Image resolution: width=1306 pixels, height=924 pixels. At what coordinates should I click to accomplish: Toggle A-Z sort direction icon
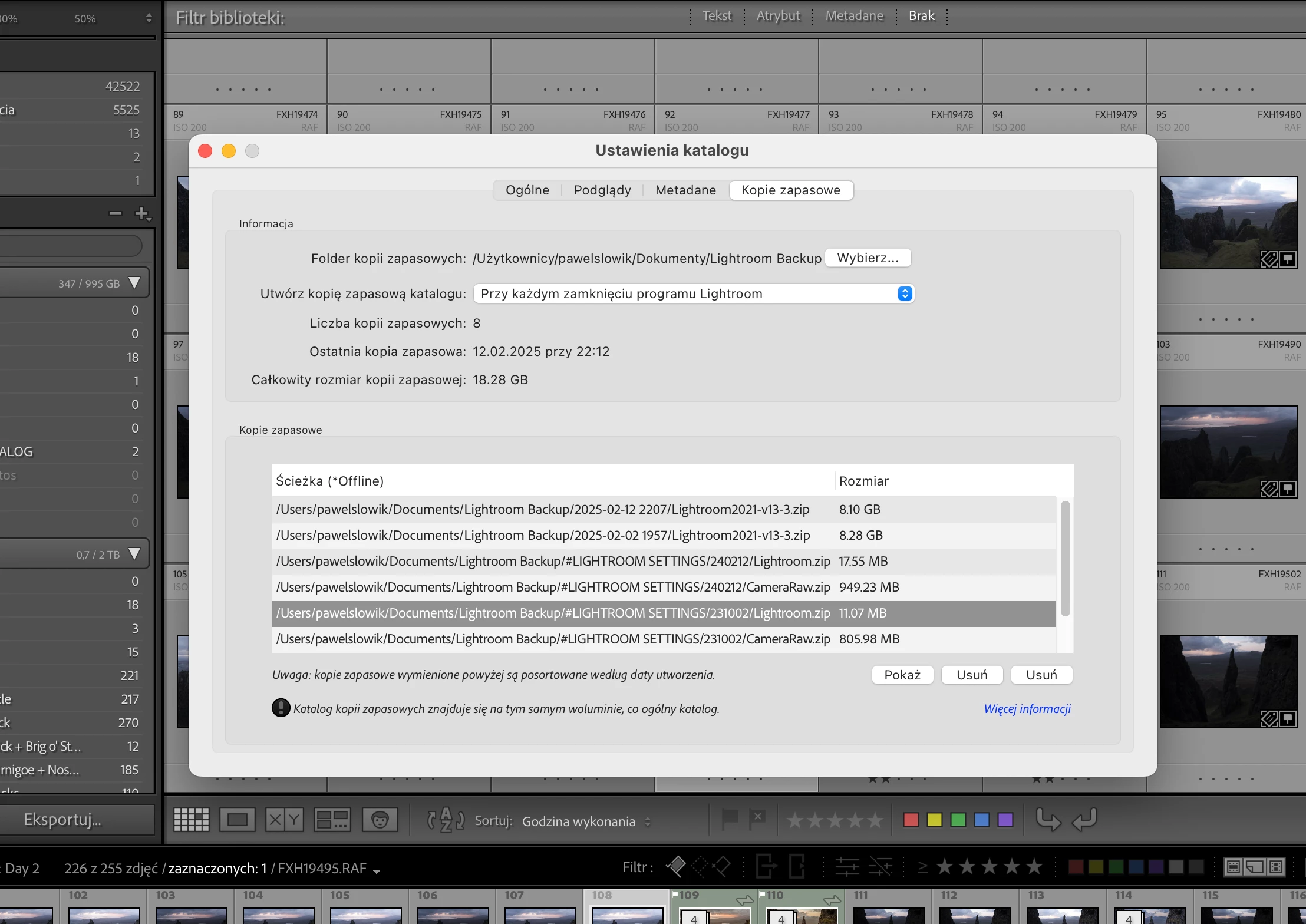point(446,820)
